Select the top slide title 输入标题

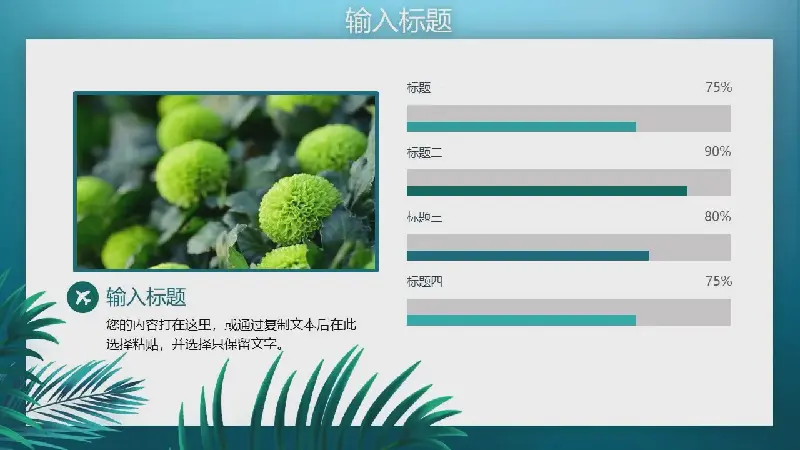[x=399, y=20]
